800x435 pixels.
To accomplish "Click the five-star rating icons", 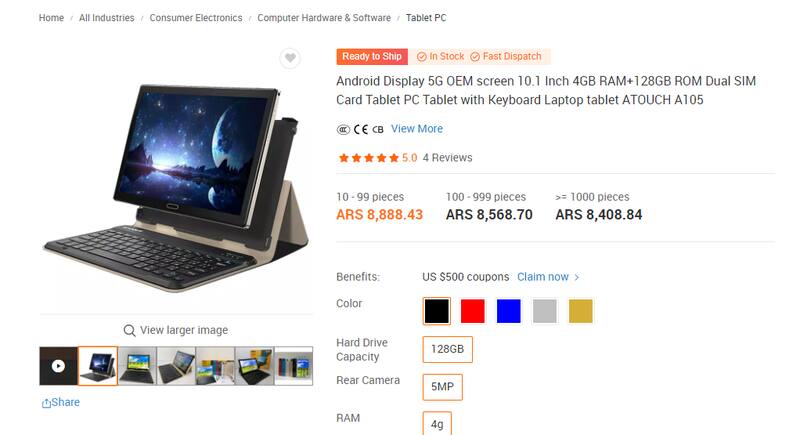I will [368, 158].
